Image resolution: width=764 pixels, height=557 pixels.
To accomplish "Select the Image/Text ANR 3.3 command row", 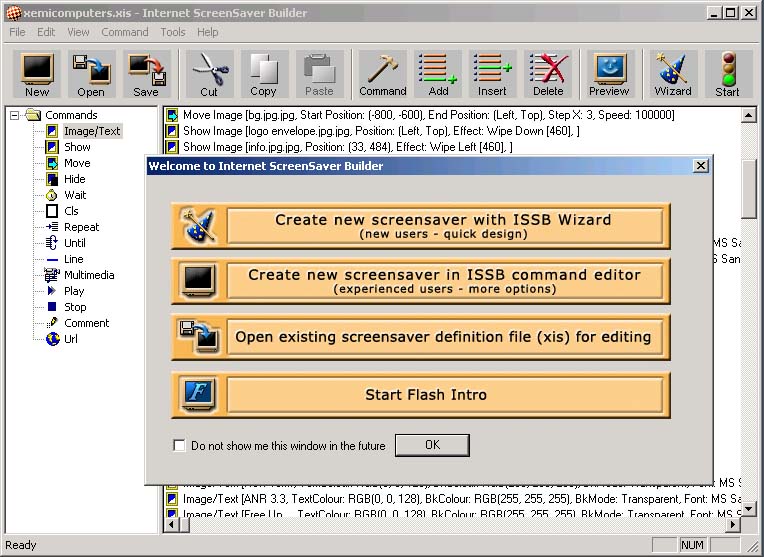I will (453, 499).
